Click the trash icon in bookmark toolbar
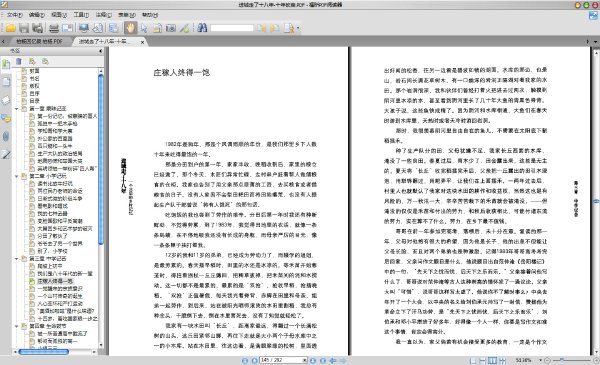Image resolution: width=600 pixels, height=365 pixels. pyautogui.click(x=19, y=61)
